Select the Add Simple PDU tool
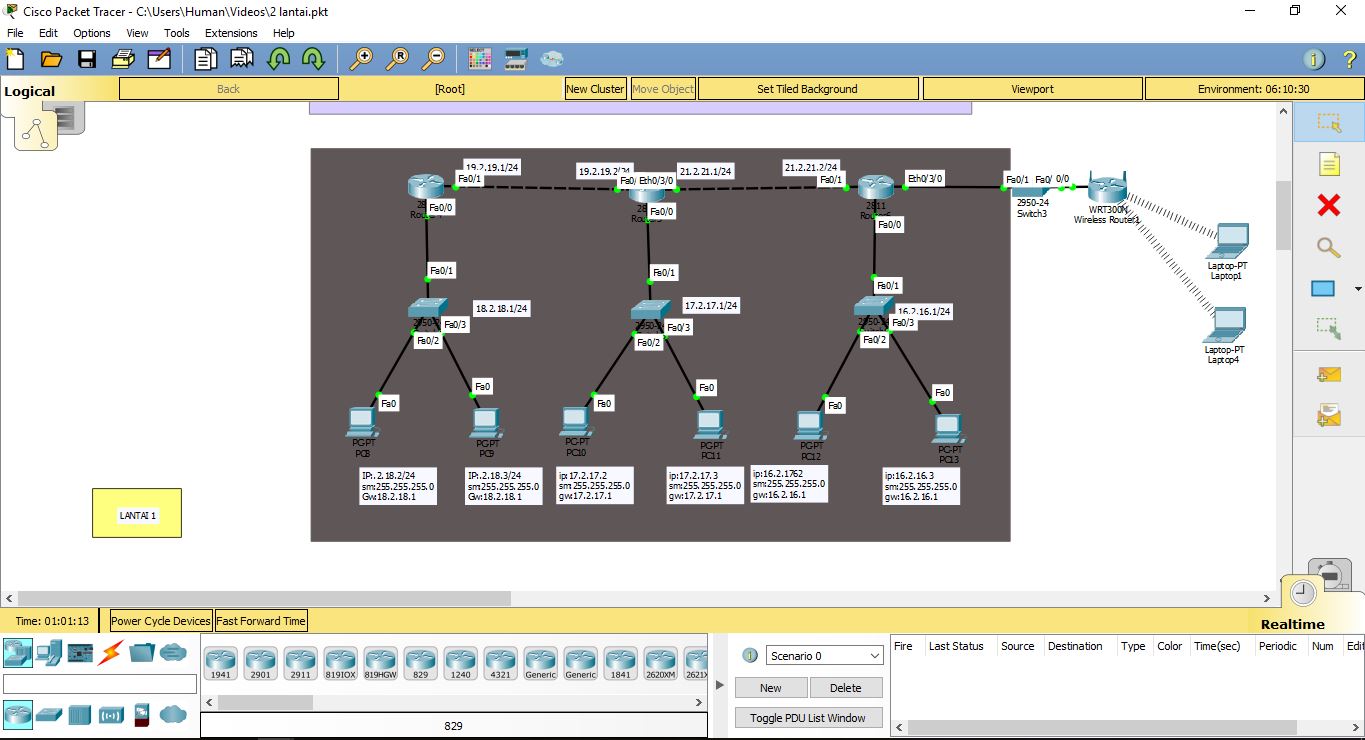The image size is (1365, 740). [1327, 374]
